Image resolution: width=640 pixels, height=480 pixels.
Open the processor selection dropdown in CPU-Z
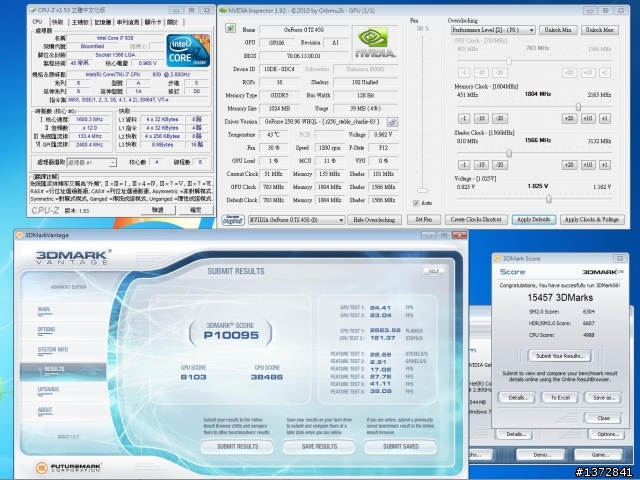point(91,162)
